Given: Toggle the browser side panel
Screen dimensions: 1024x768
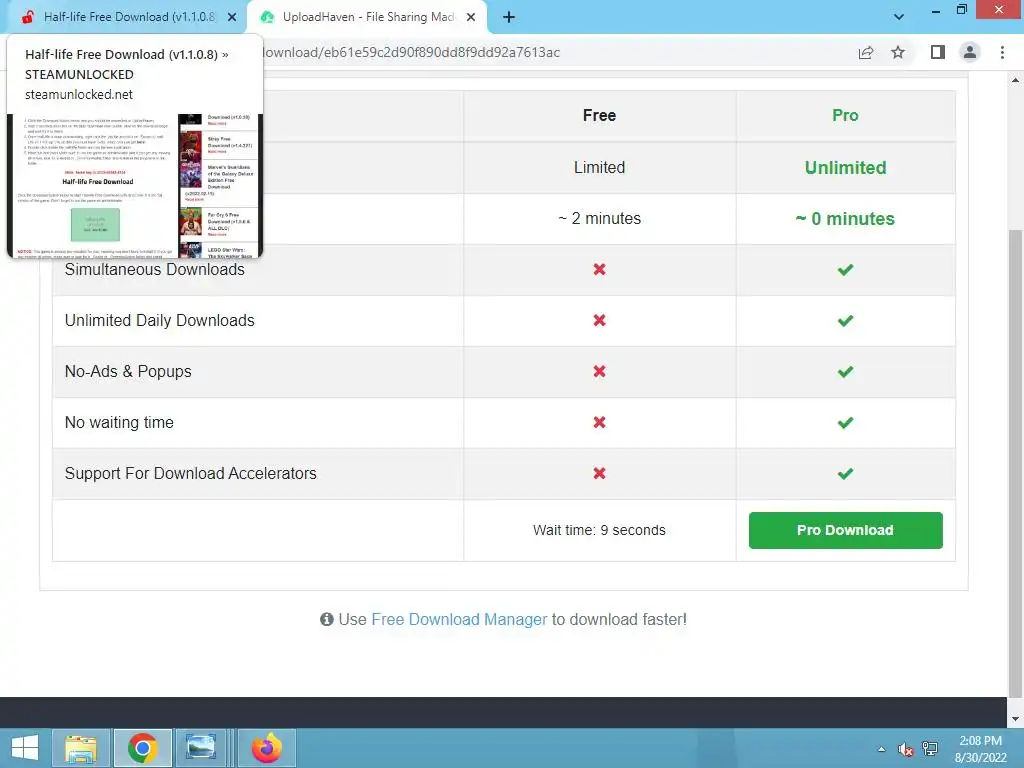Looking at the screenshot, I should point(937,52).
